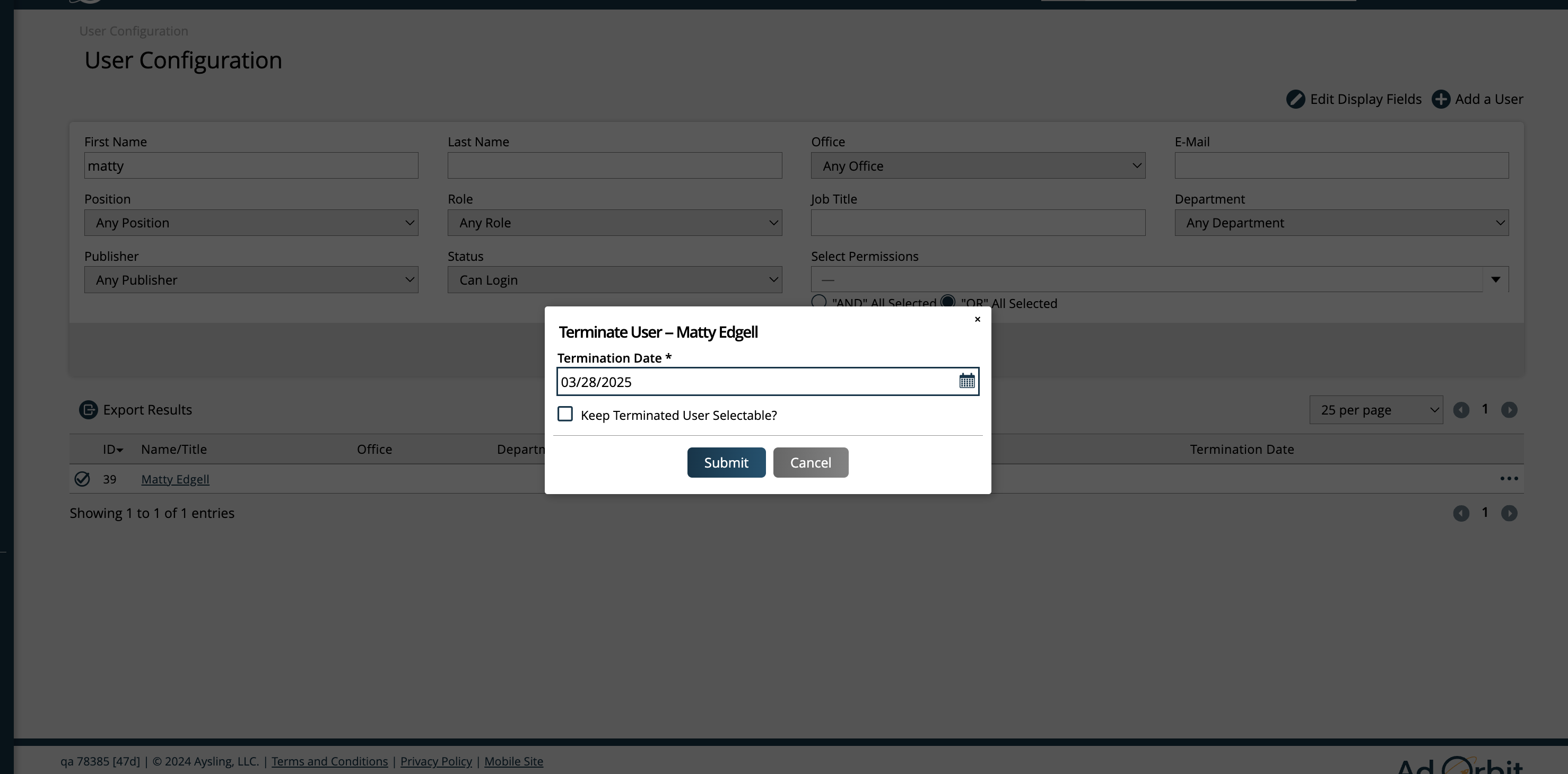
Task: Click the status check icon for row 39
Action: pos(82,479)
